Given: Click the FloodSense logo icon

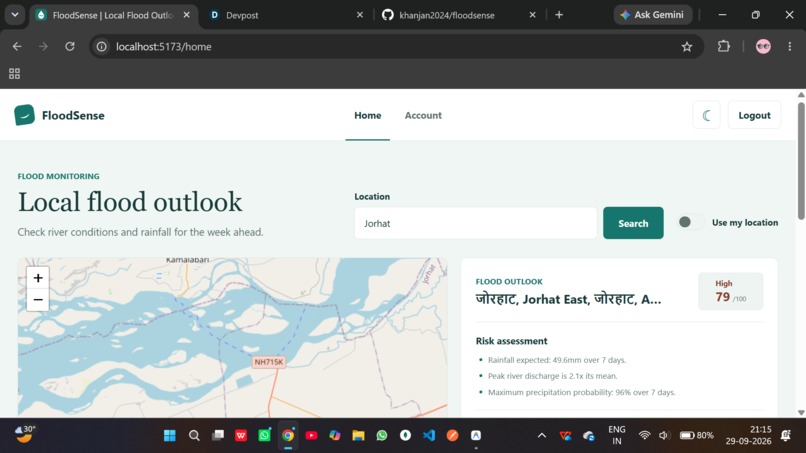Looking at the screenshot, I should pos(24,115).
